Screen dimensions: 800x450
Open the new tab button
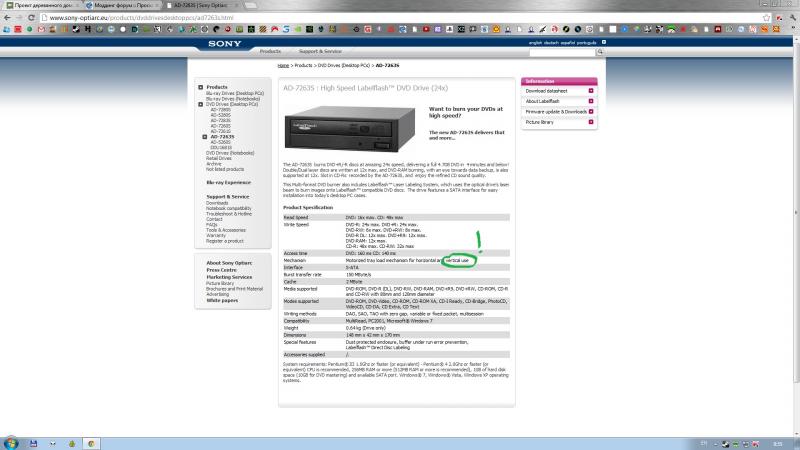251,5
